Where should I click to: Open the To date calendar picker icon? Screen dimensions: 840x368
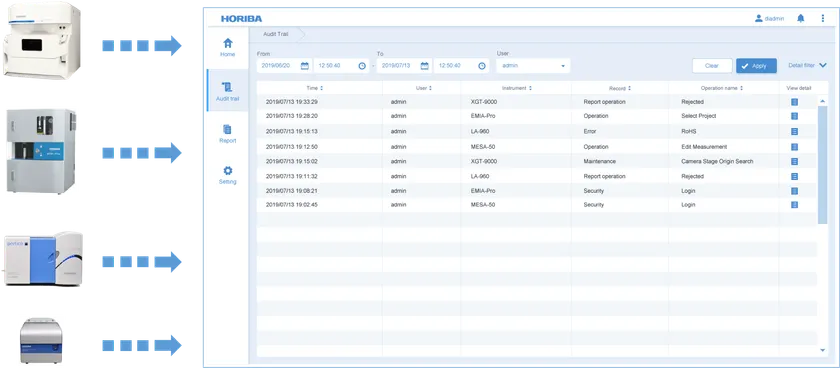[x=424, y=66]
